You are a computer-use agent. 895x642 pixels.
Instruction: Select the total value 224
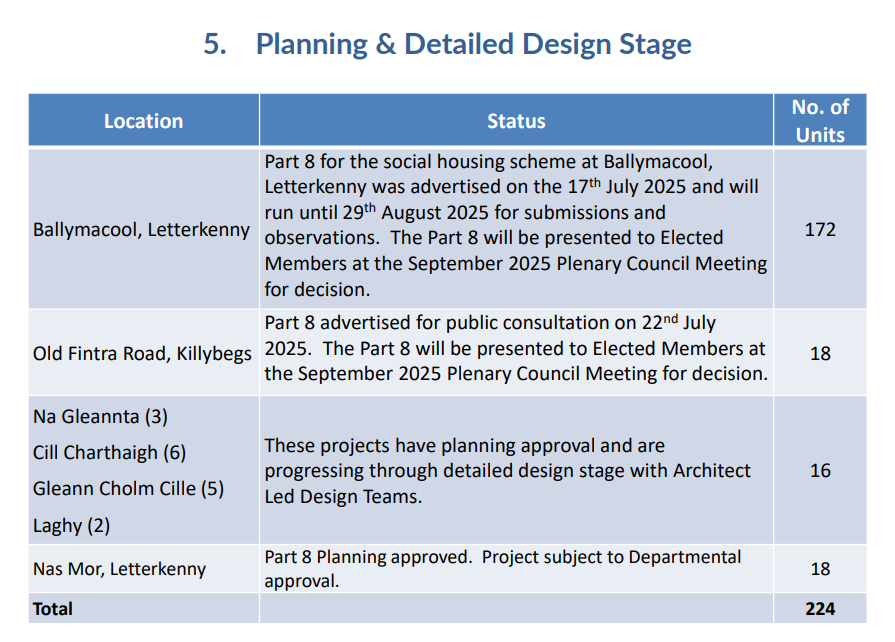point(819,609)
